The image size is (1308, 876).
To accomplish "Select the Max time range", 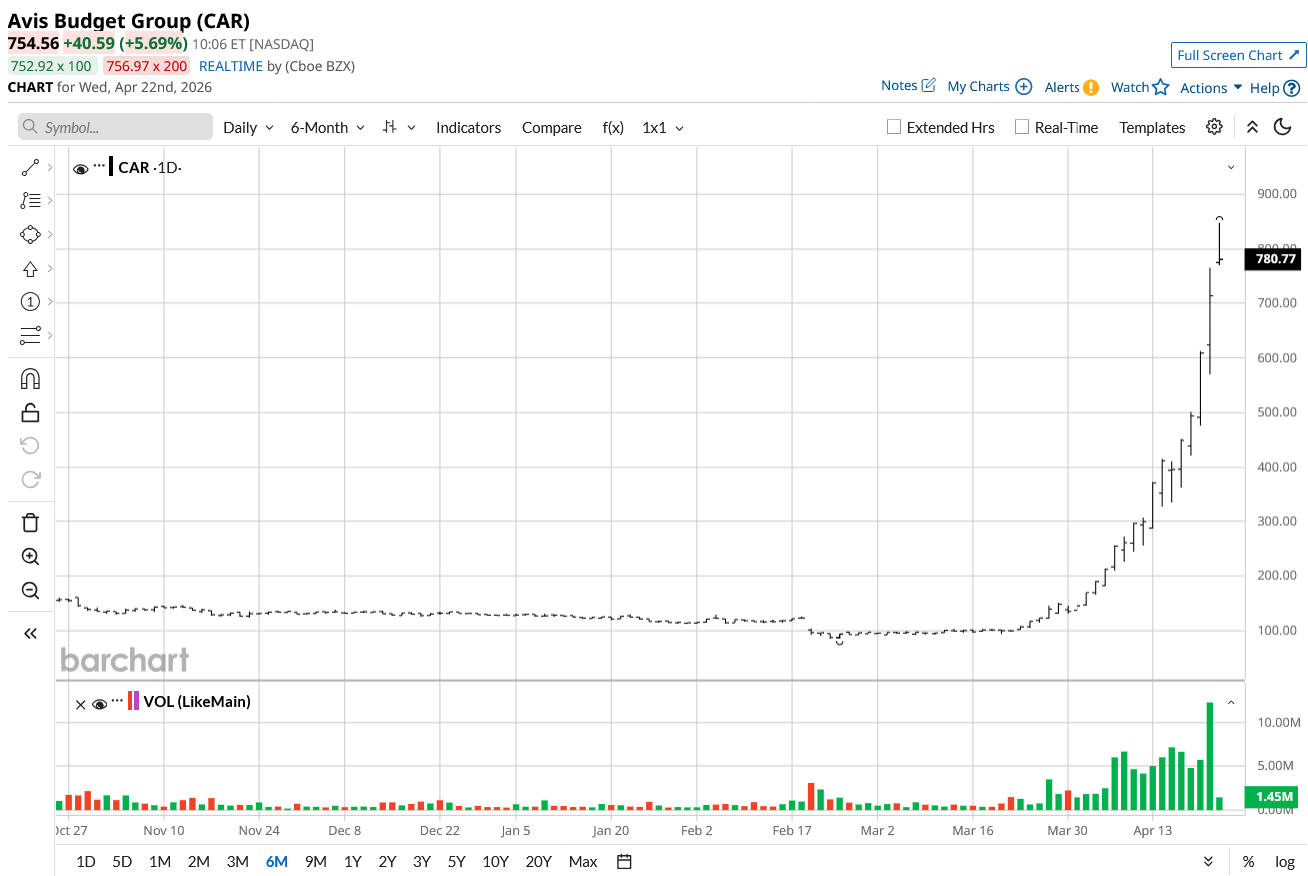I will [x=583, y=861].
